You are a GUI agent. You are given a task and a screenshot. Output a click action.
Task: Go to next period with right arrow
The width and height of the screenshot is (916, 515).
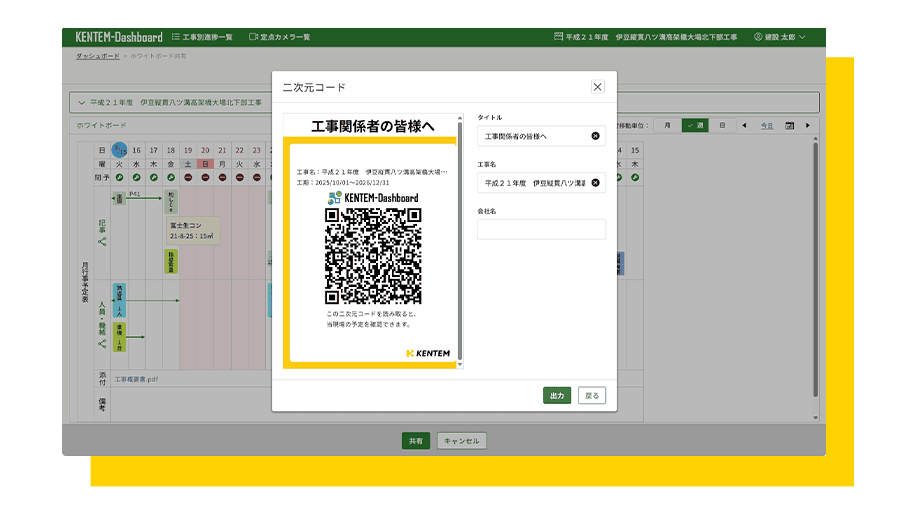[808, 126]
